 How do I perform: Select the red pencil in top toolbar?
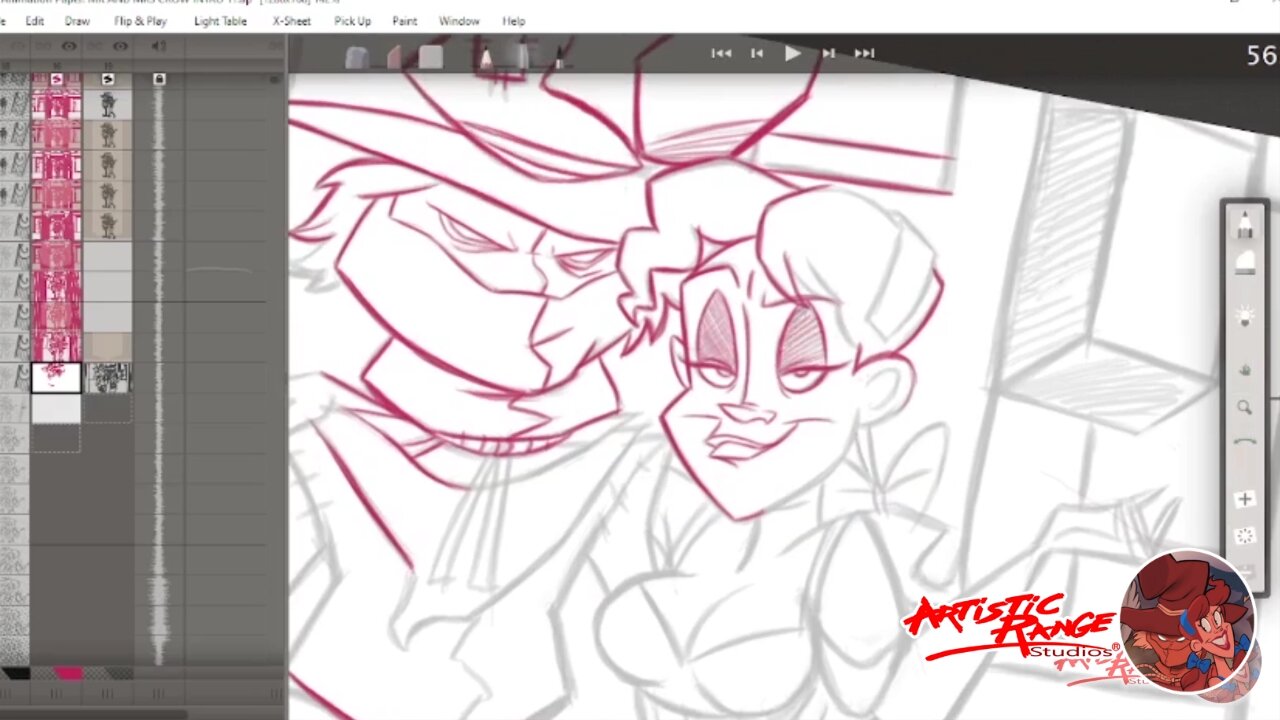coord(486,58)
